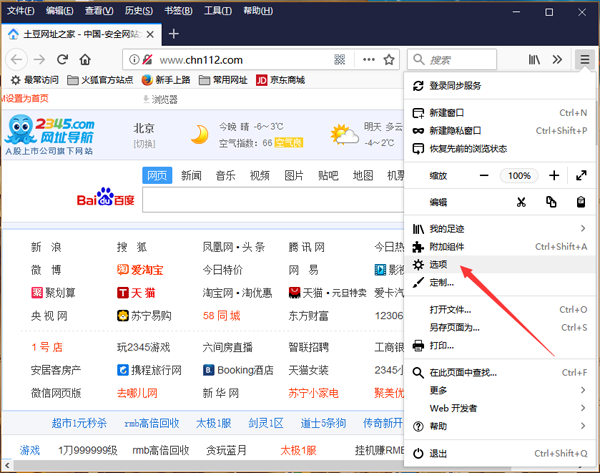600x473 pixels.
Task: Expand the 帮助 help submenu
Action: click(x=500, y=426)
